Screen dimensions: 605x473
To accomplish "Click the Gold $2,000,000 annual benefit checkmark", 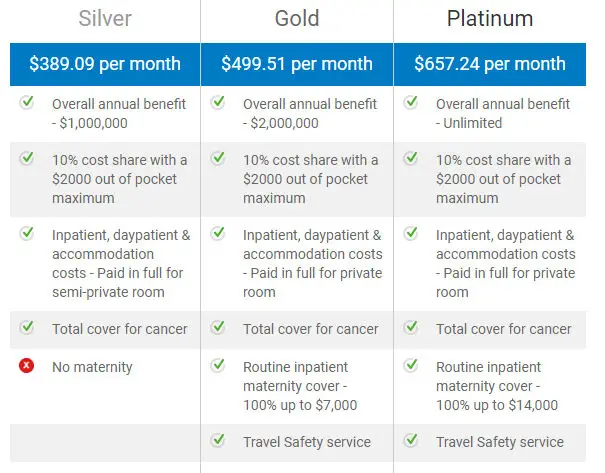I will (x=218, y=103).
